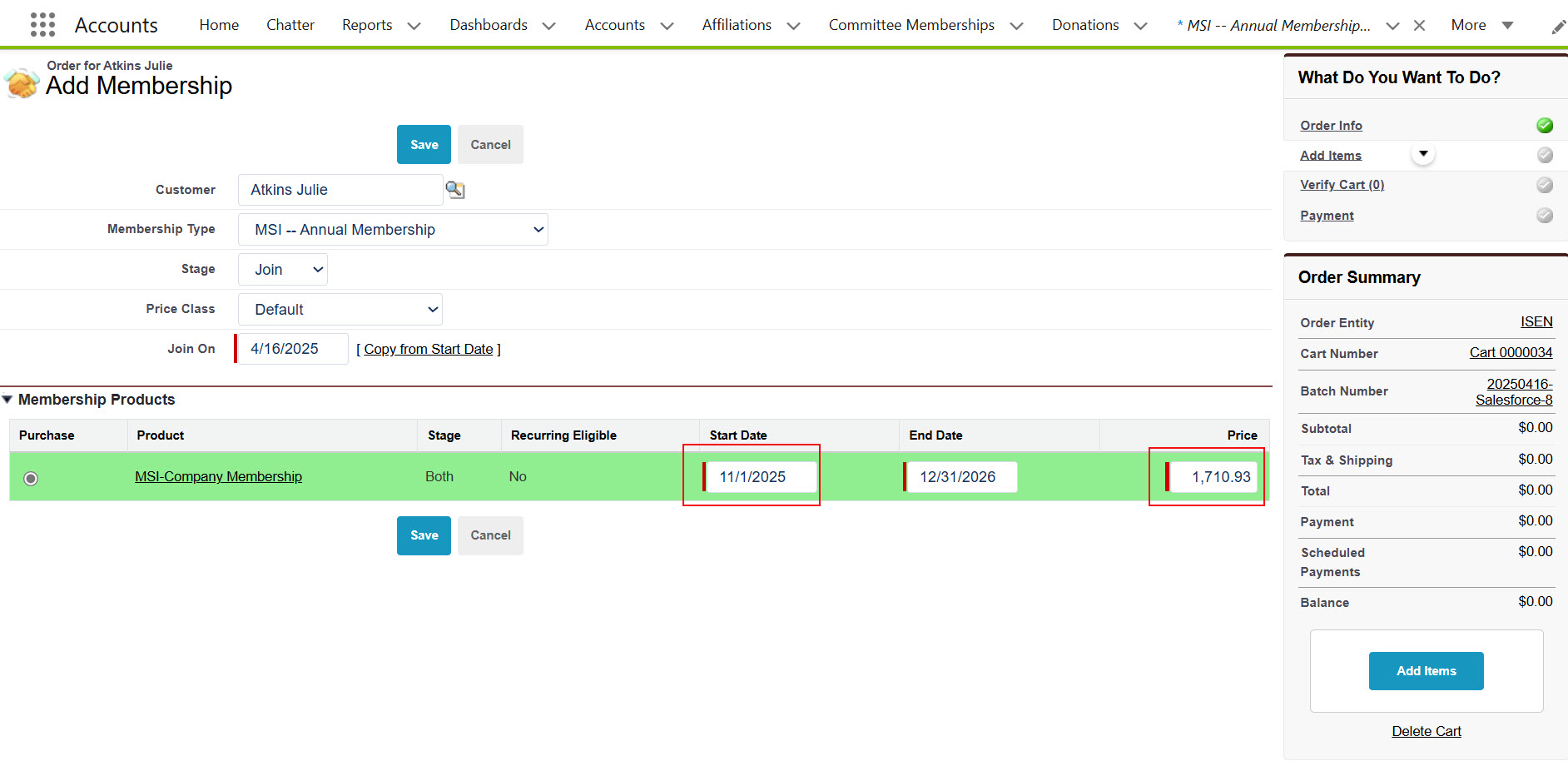Click the Join On date field
Viewport: 1568px width, 766px height.
pos(293,350)
